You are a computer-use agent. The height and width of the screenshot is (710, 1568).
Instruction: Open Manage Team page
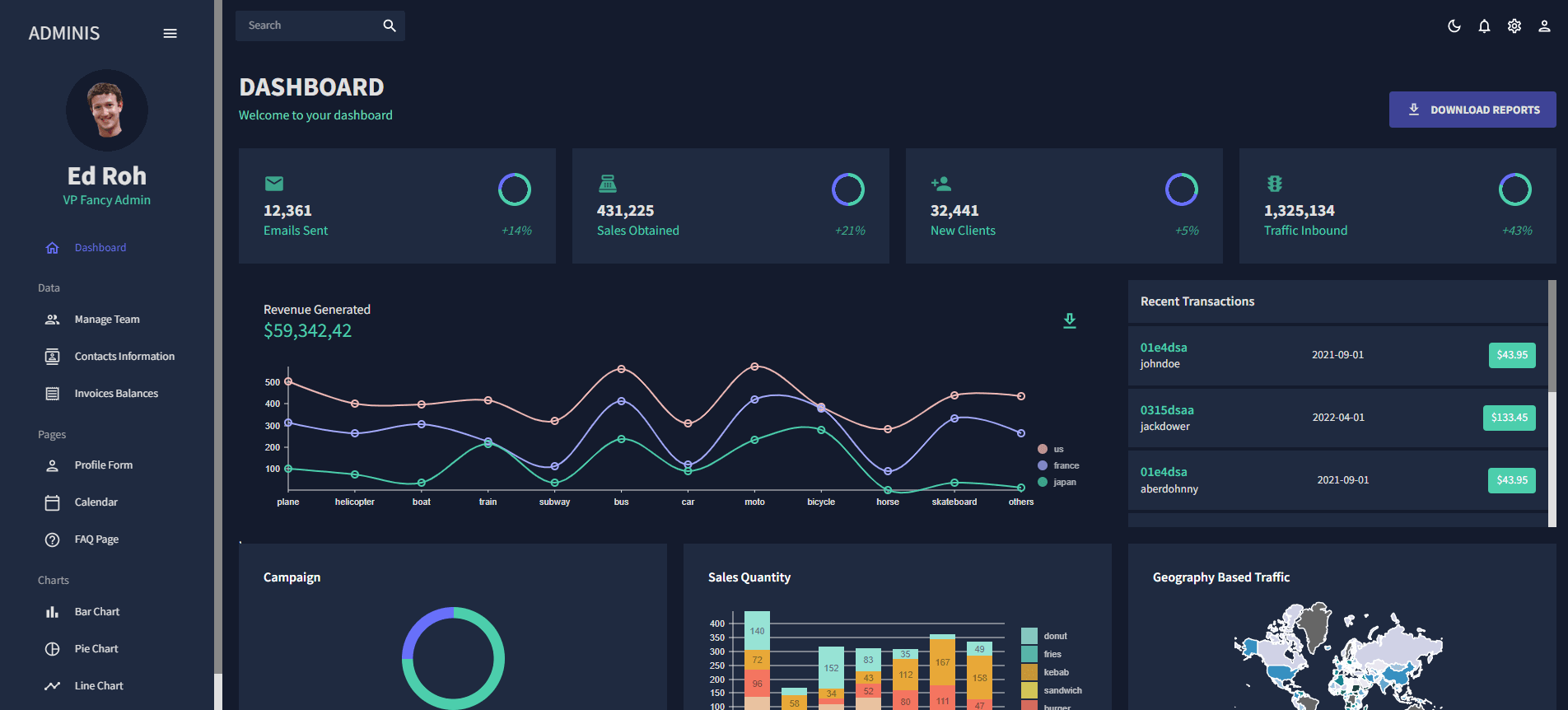pyautogui.click(x=107, y=320)
